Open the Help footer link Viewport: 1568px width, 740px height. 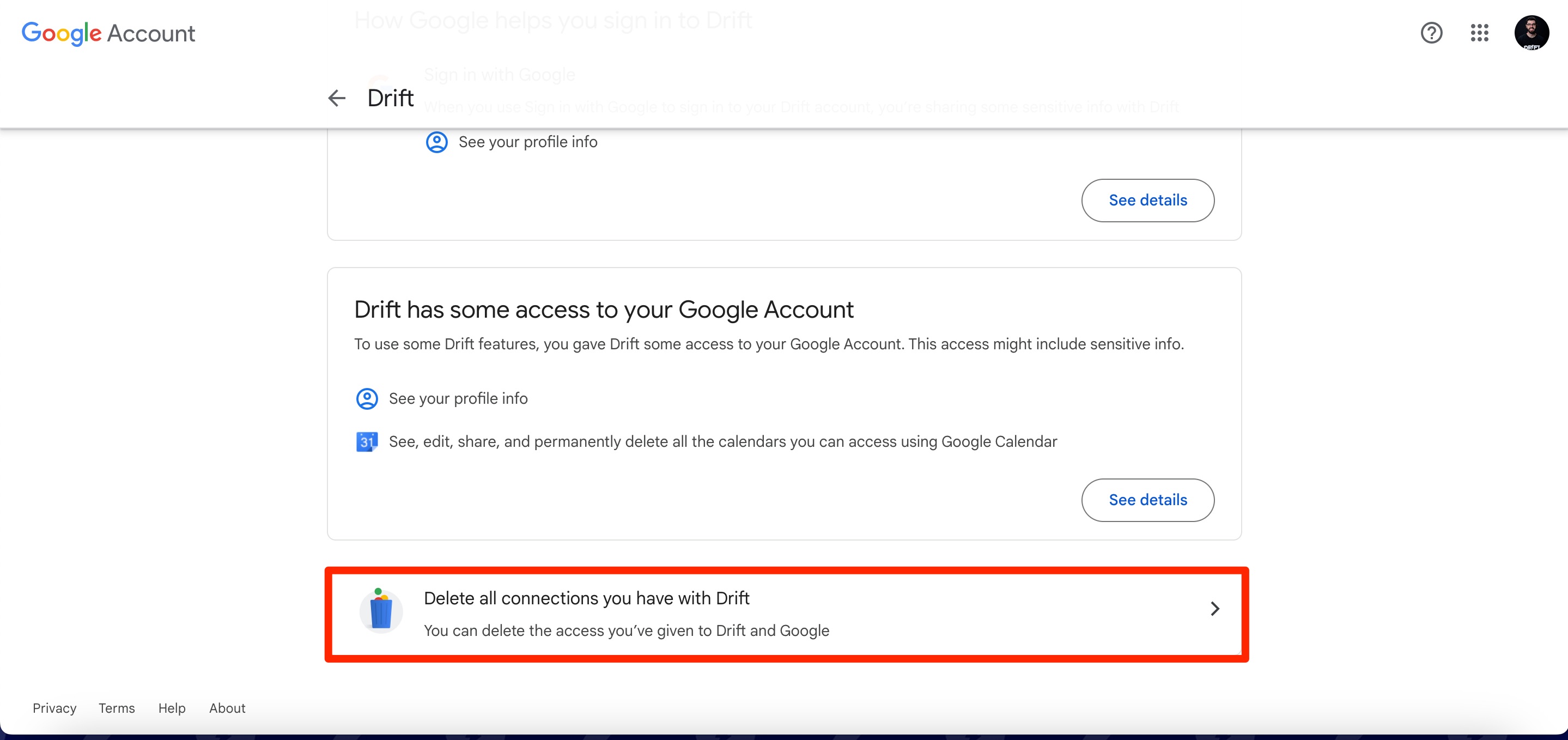(x=172, y=708)
